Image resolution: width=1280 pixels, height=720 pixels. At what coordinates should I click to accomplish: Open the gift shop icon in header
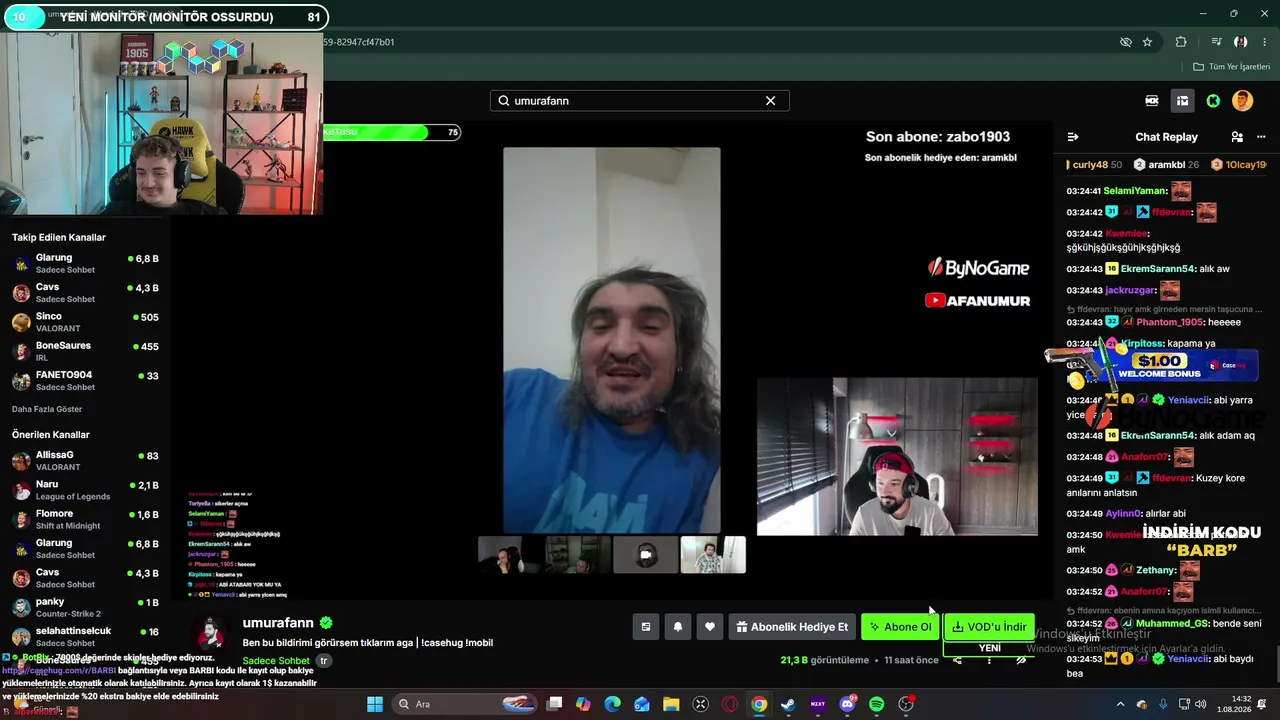click(1182, 101)
